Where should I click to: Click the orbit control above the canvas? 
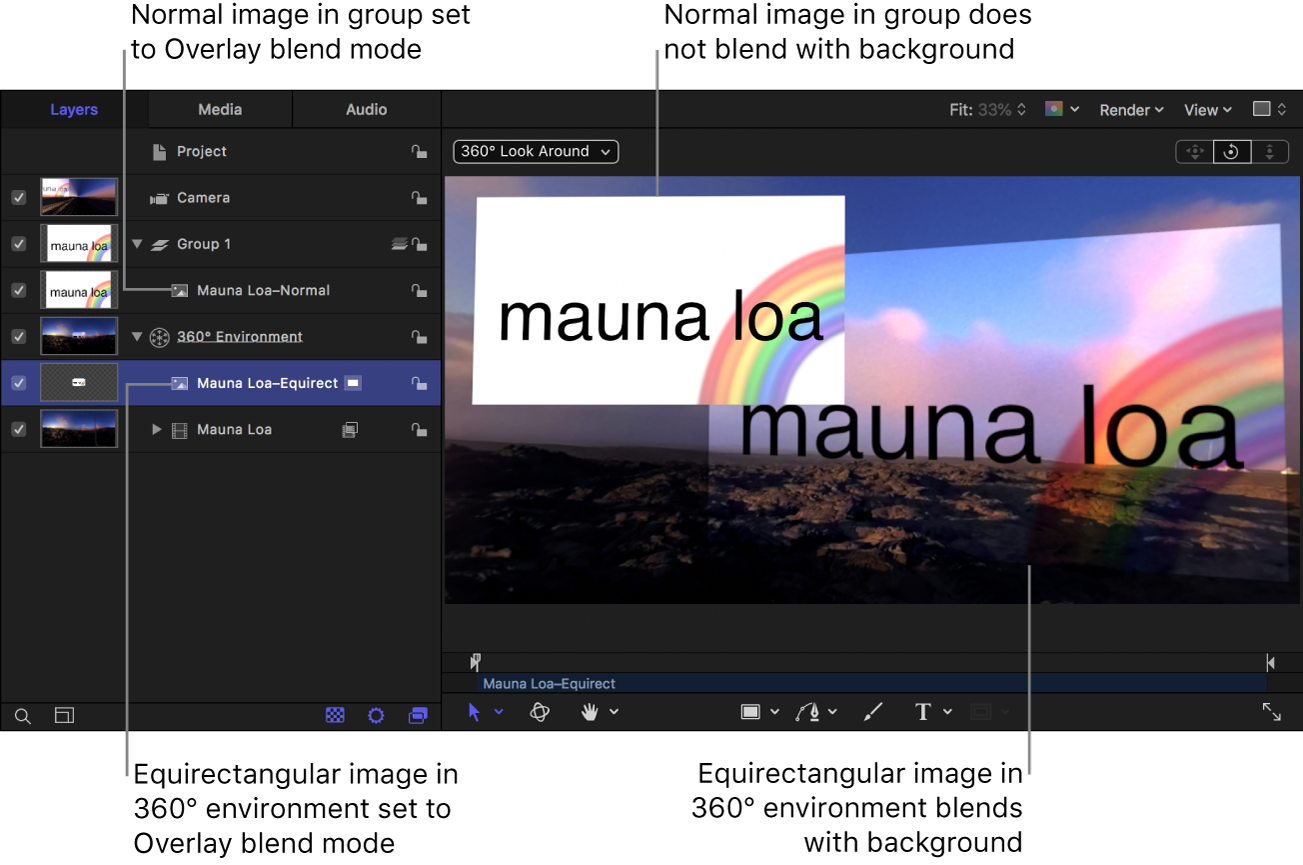1231,151
